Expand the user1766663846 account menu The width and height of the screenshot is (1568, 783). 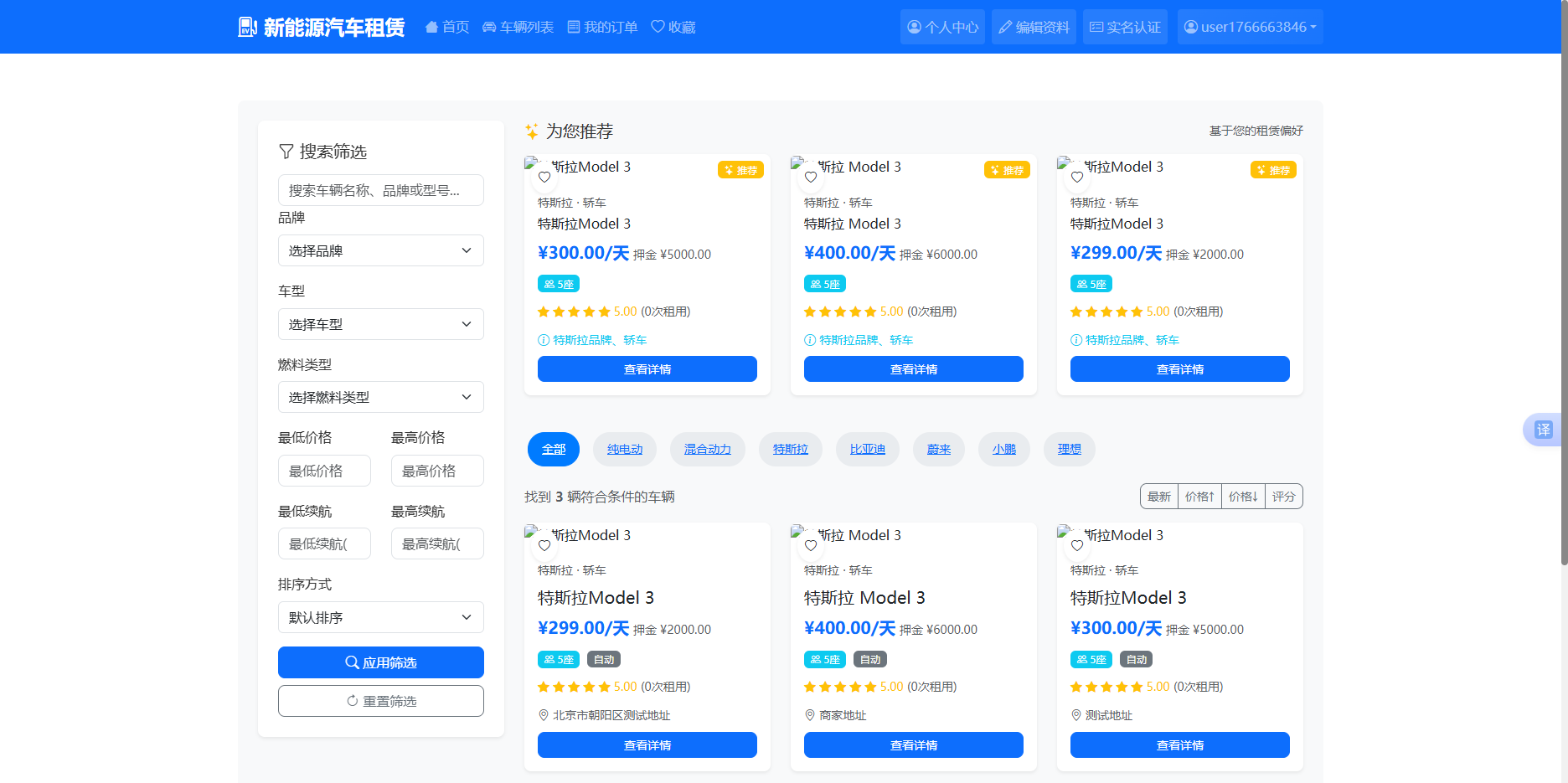point(1250,27)
